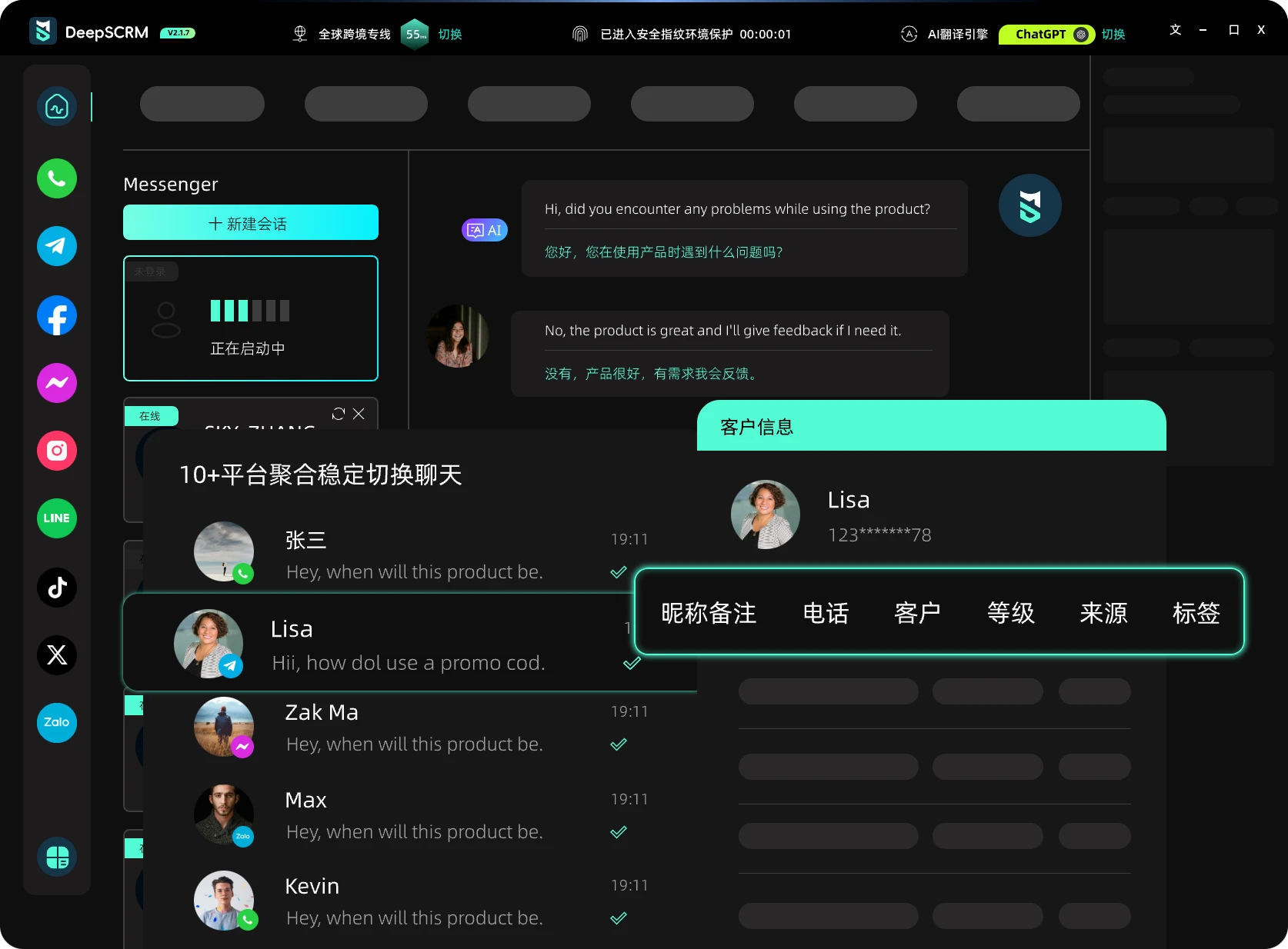Open the Messenger sidebar icon
Viewport: 1288px width, 949px height.
[57, 383]
